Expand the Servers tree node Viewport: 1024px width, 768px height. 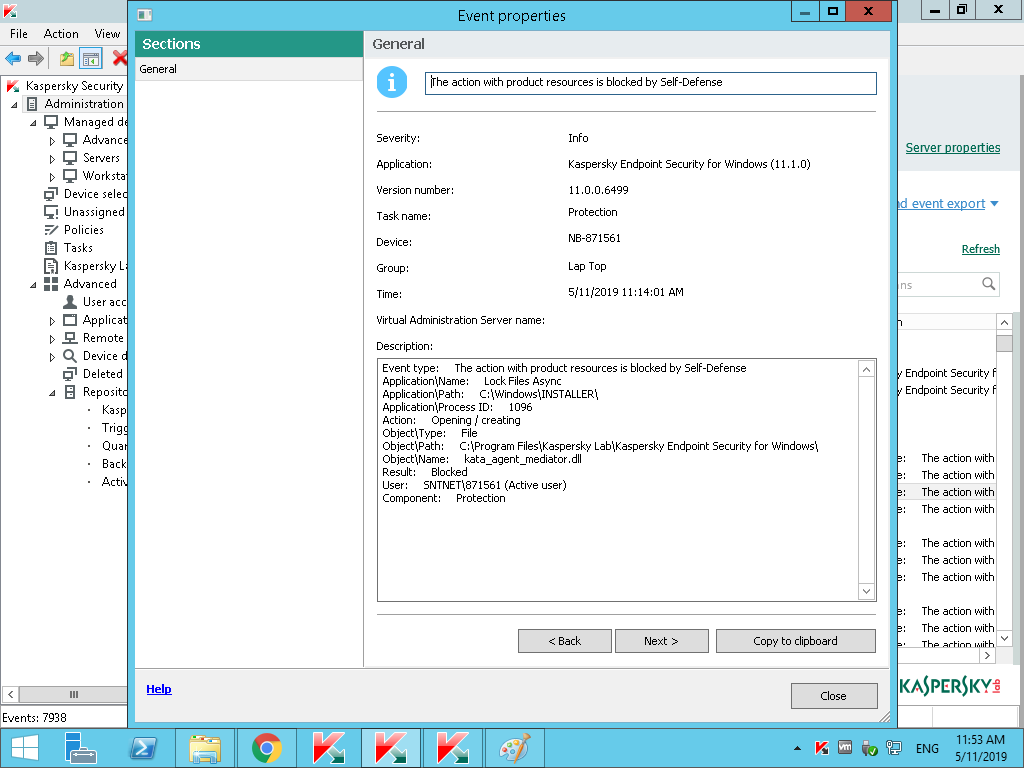[x=53, y=159]
